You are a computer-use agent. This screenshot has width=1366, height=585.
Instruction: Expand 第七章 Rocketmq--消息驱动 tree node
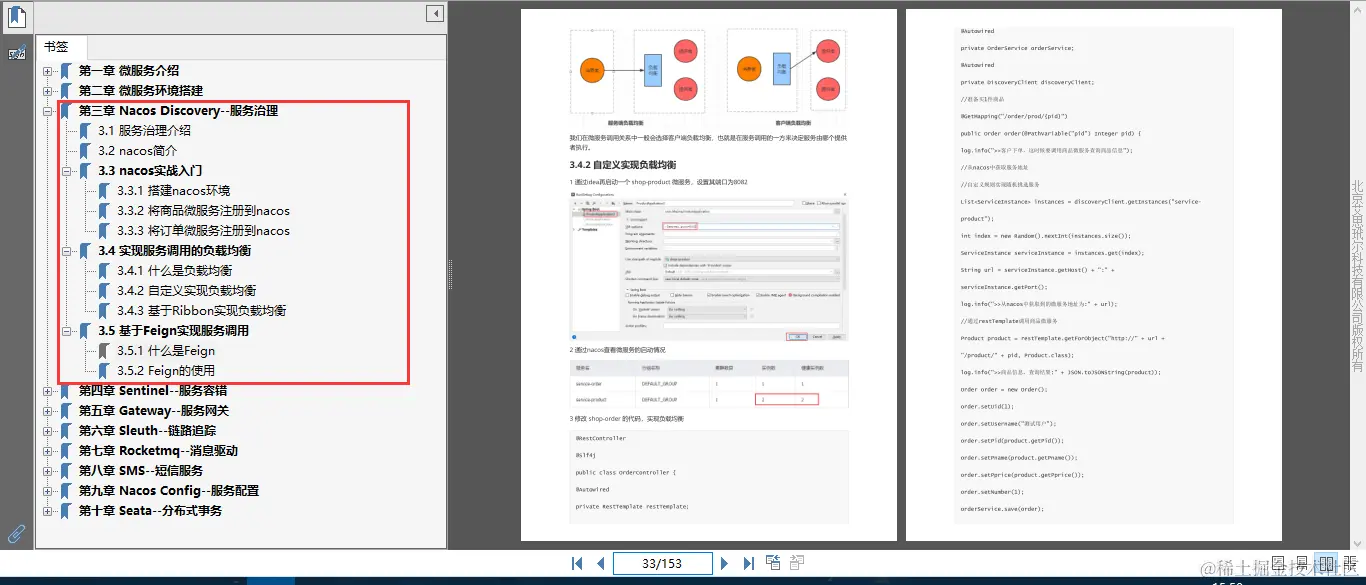[x=48, y=451]
